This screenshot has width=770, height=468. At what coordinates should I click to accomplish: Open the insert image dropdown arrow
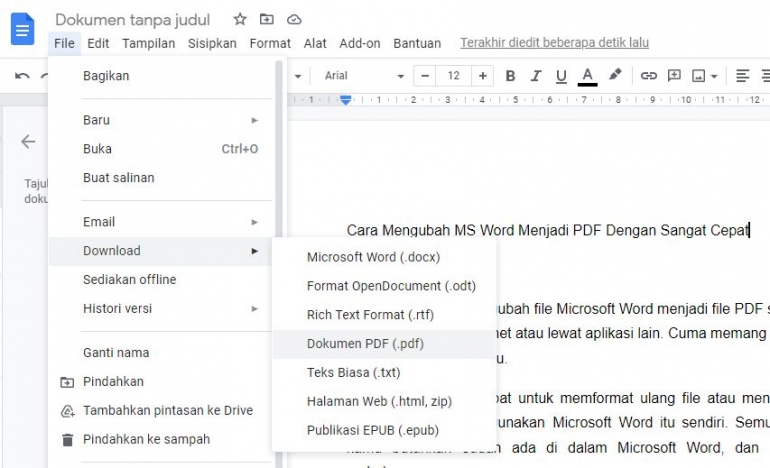[x=714, y=76]
